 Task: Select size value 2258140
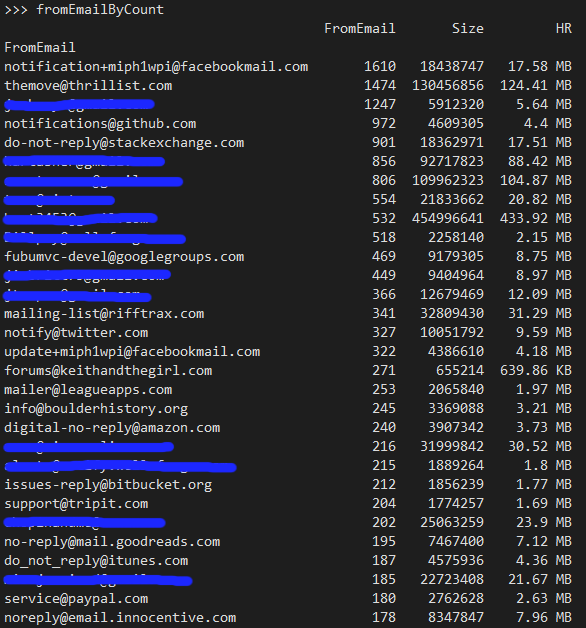click(456, 238)
